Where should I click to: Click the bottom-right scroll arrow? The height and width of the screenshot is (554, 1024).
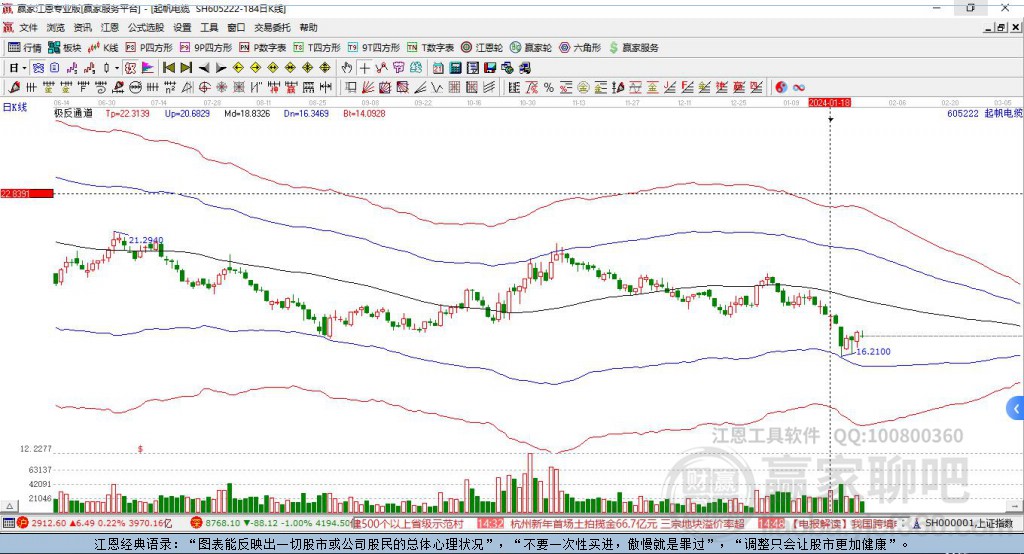1015,506
